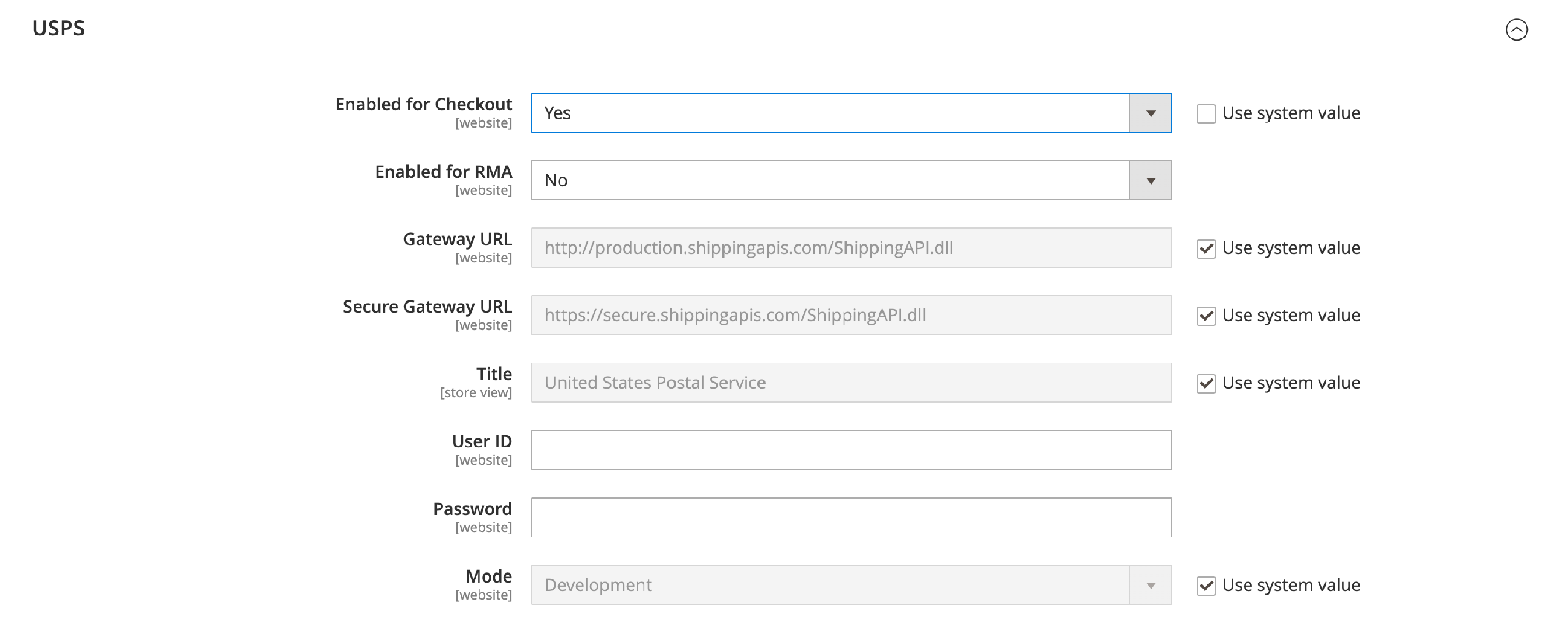This screenshot has height=628, width=1568.
Task: Click the Secure Gateway URL input field
Action: coord(851,315)
